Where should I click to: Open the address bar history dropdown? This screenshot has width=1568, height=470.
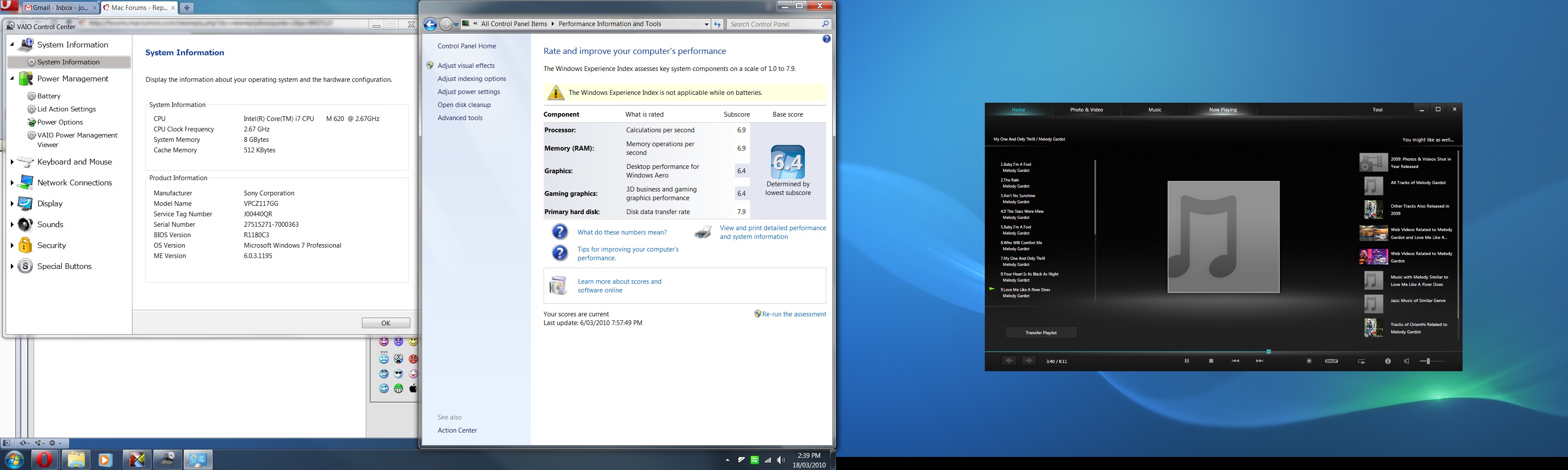click(706, 24)
